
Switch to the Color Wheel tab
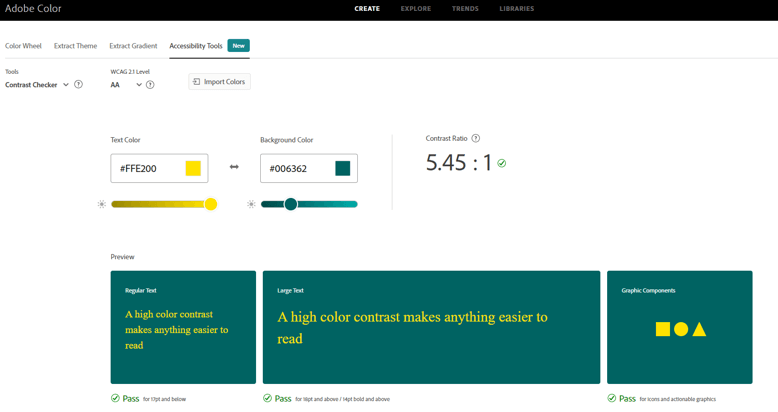(23, 46)
